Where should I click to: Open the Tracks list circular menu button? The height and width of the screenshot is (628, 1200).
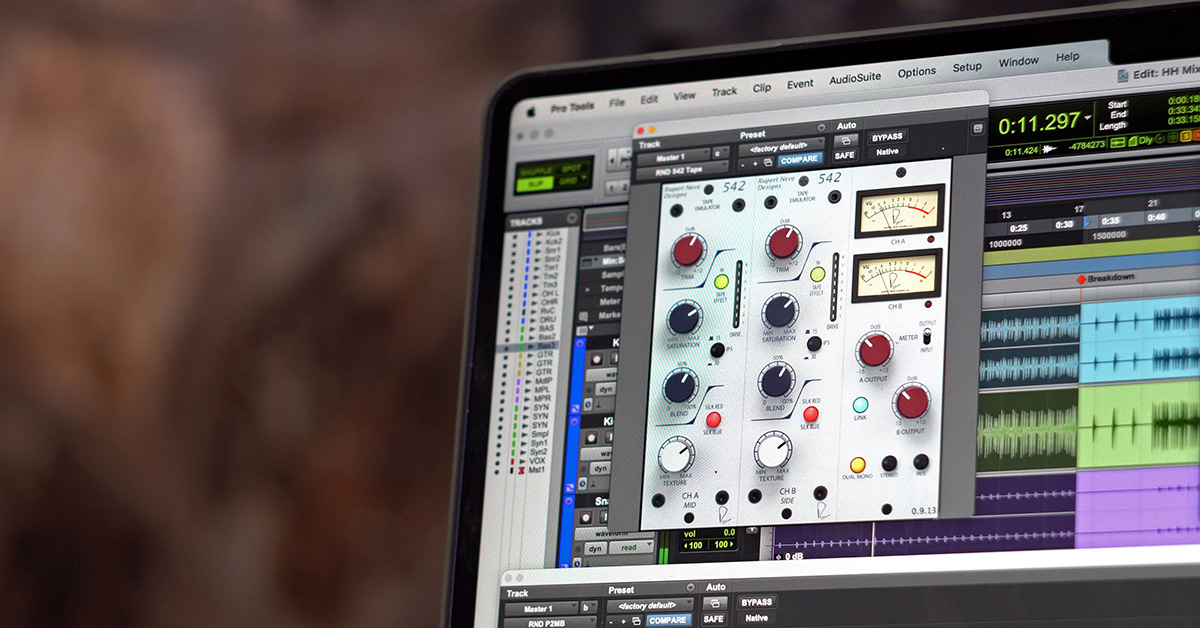[x=572, y=218]
